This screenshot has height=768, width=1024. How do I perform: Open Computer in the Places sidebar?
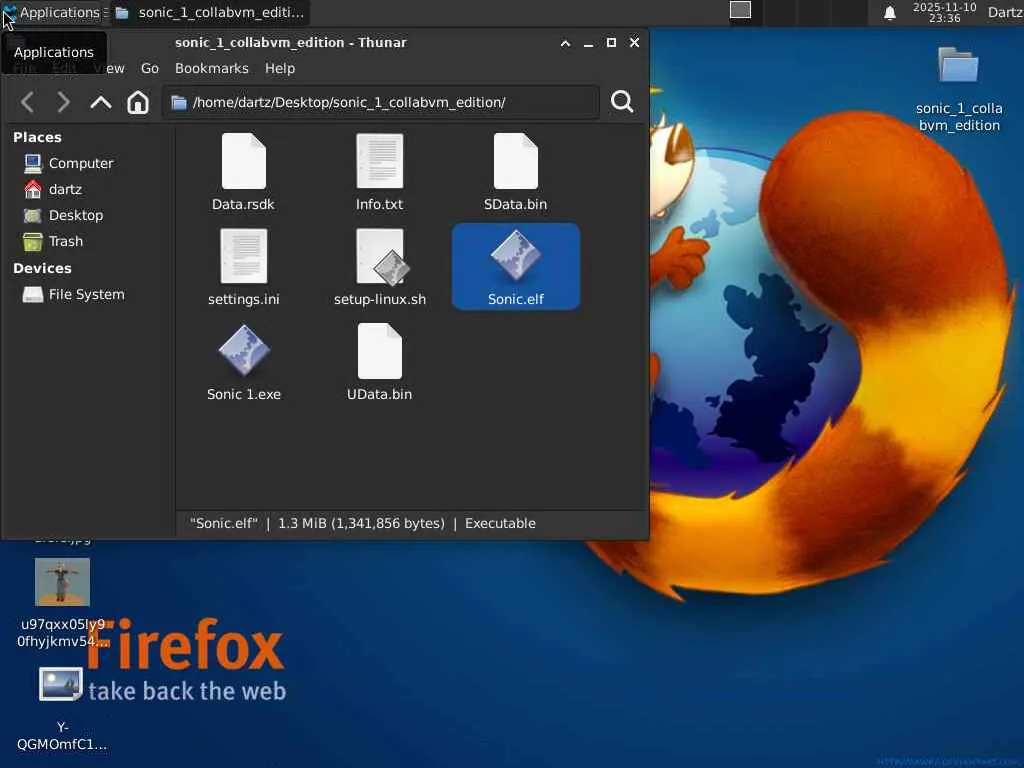[x=68, y=163]
